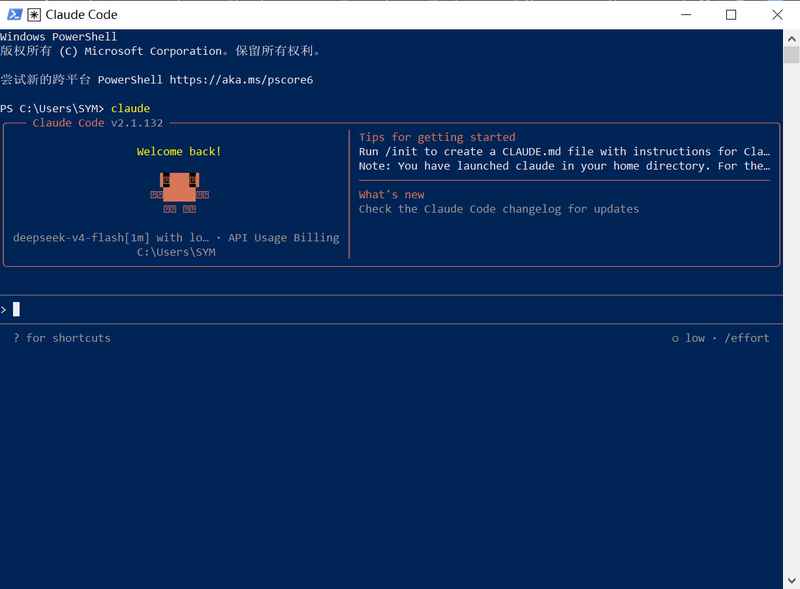
Task: Click the 'Run /init to create' tip line
Action: click(x=564, y=152)
